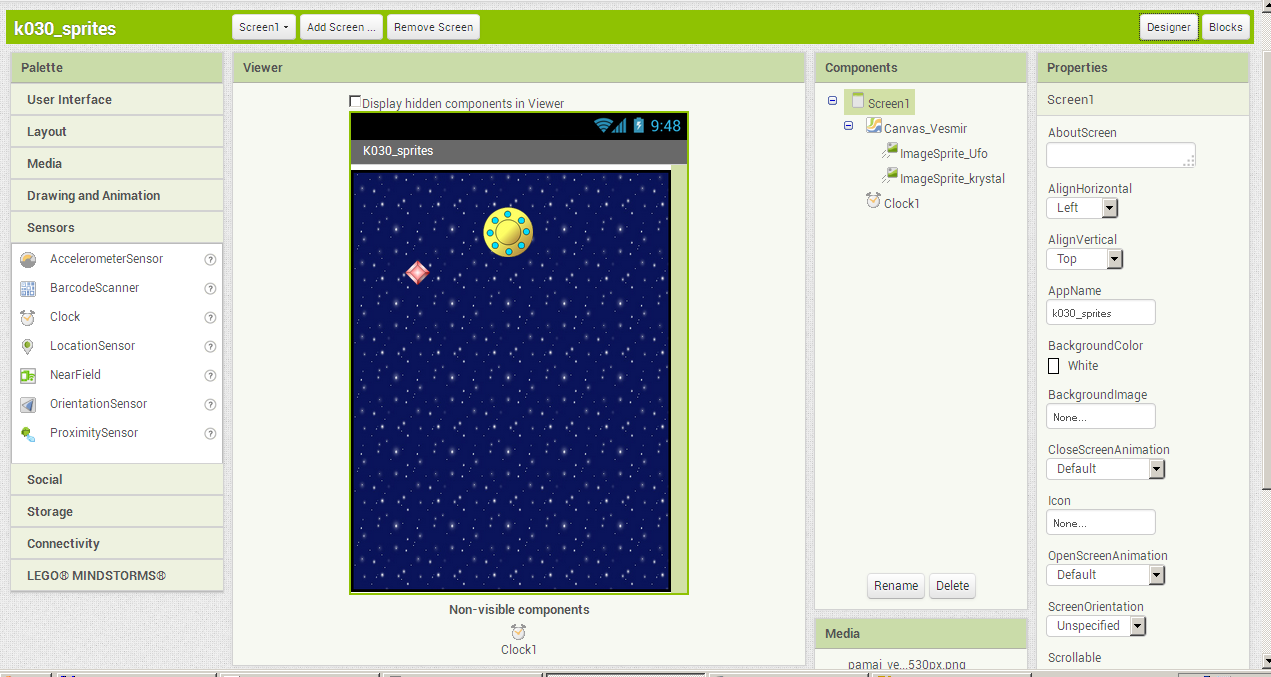The width and height of the screenshot is (1271, 677).
Task: Click the Clock1 non-visible component icon
Action: click(518, 632)
